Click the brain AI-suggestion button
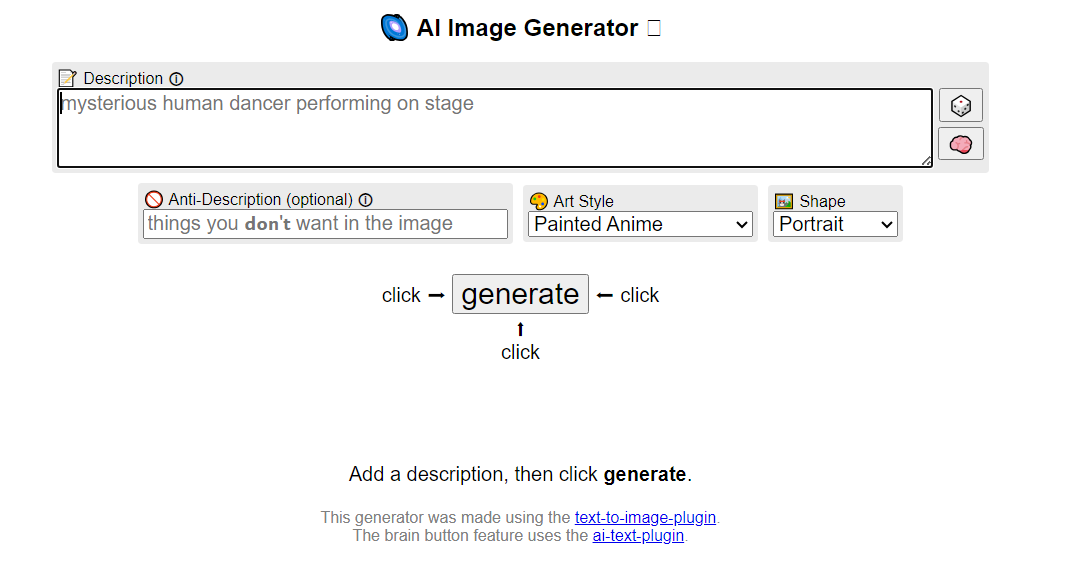 960,144
